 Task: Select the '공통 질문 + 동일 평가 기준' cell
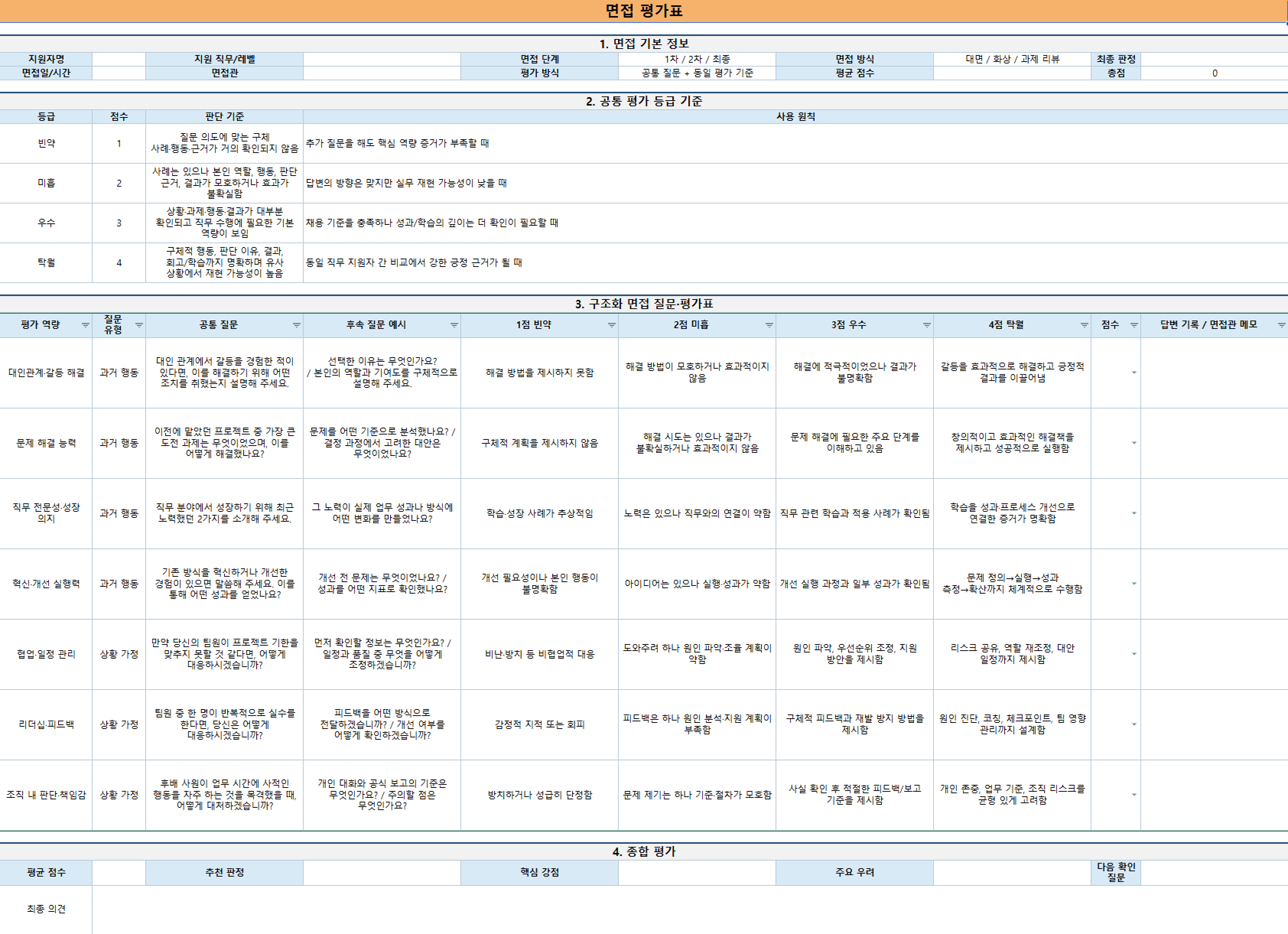point(697,73)
